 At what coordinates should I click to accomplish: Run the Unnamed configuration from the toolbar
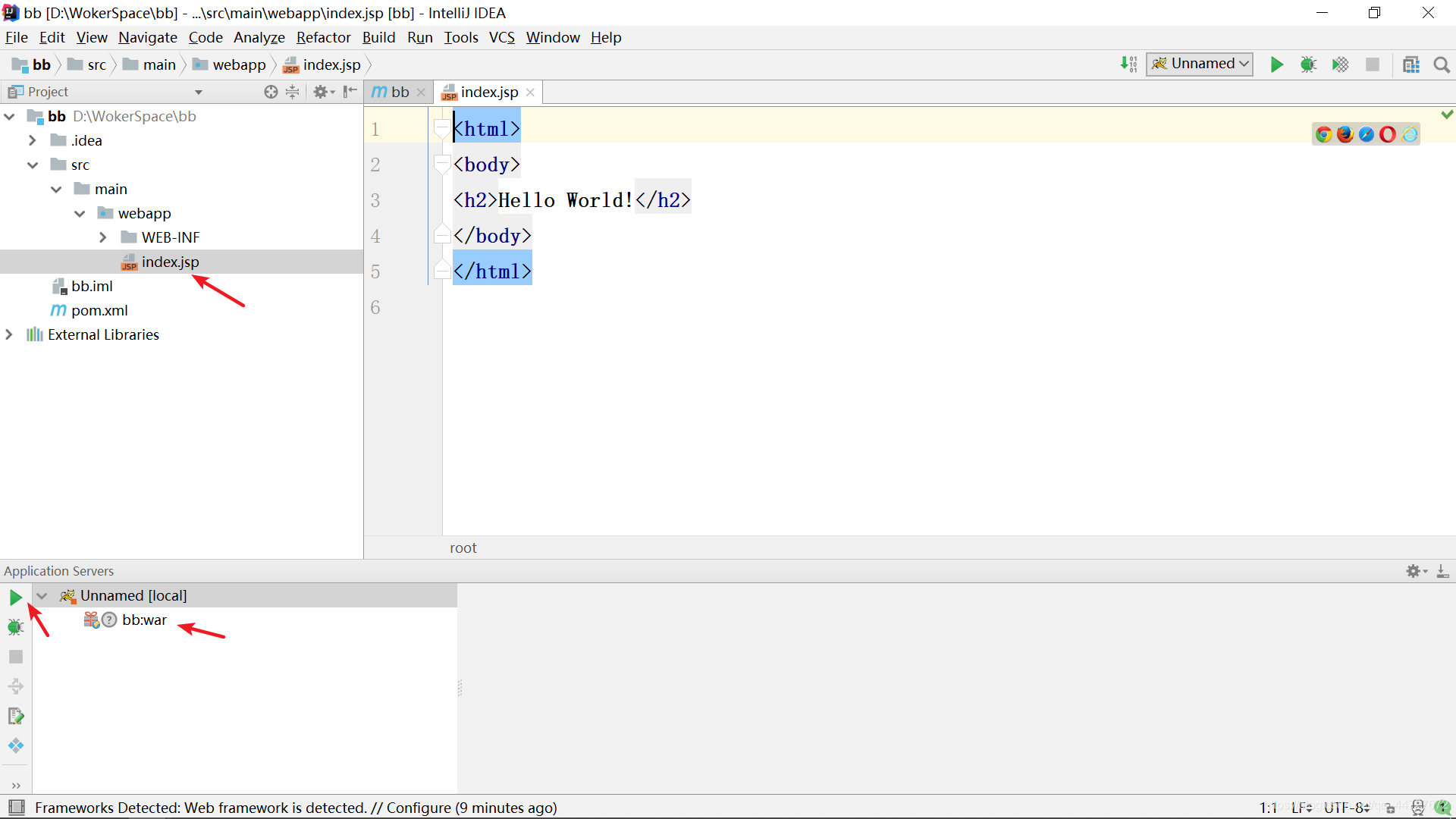point(1277,64)
